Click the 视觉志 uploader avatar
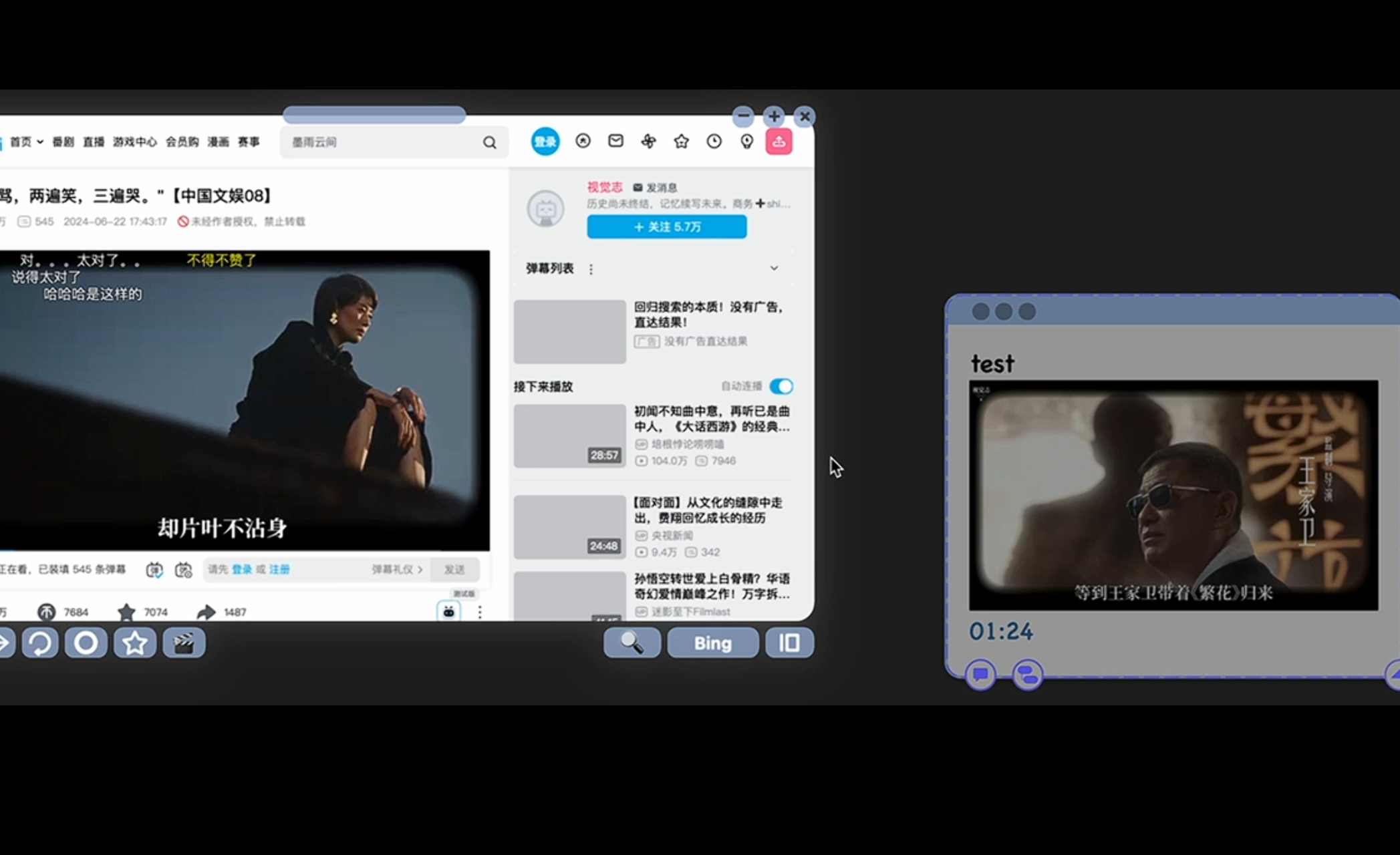The width and height of the screenshot is (1400, 855). coord(546,209)
